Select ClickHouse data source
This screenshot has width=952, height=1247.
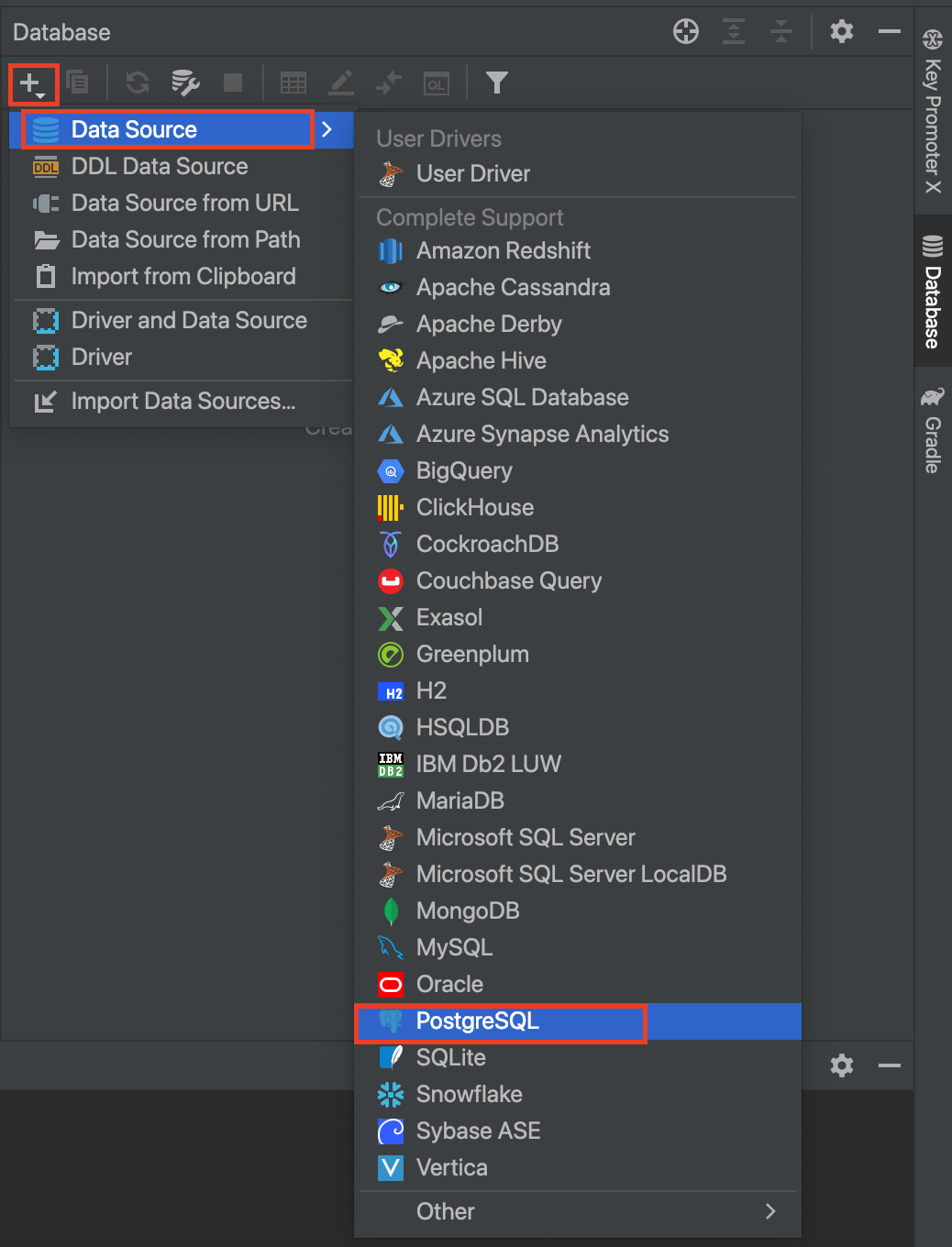578,507
